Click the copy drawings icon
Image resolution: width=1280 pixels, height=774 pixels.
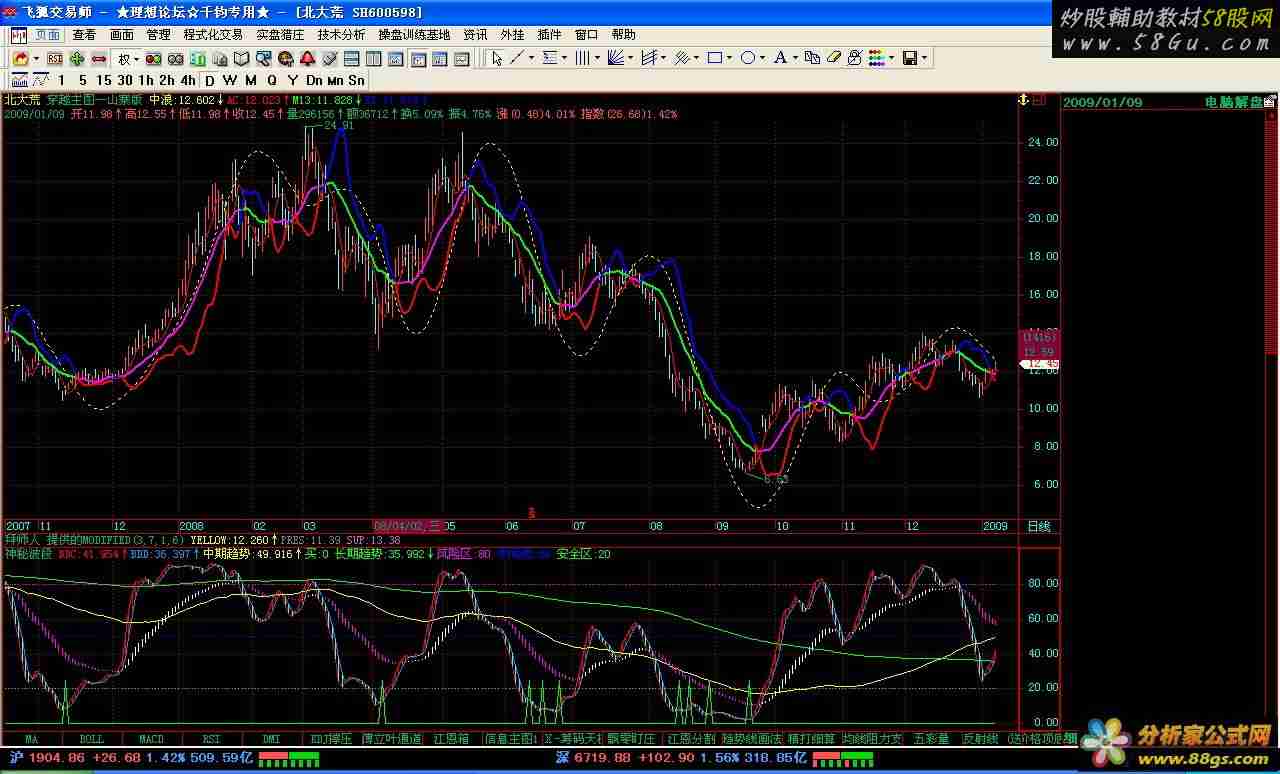click(x=812, y=58)
